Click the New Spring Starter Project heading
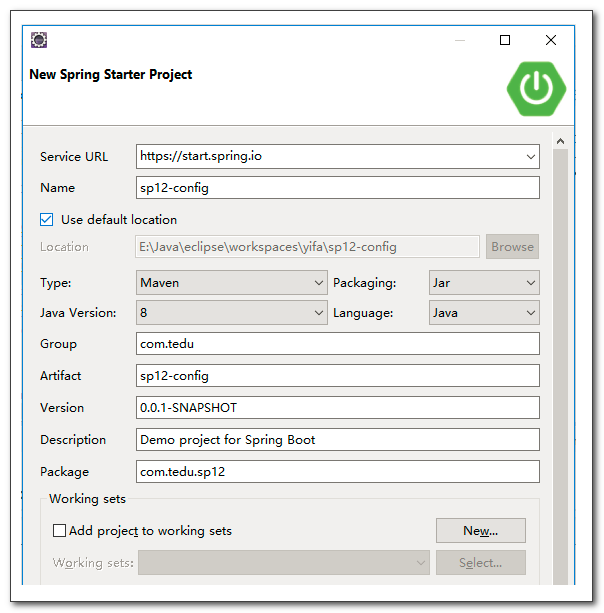Screen dimensions: 604x613 (x=111, y=74)
